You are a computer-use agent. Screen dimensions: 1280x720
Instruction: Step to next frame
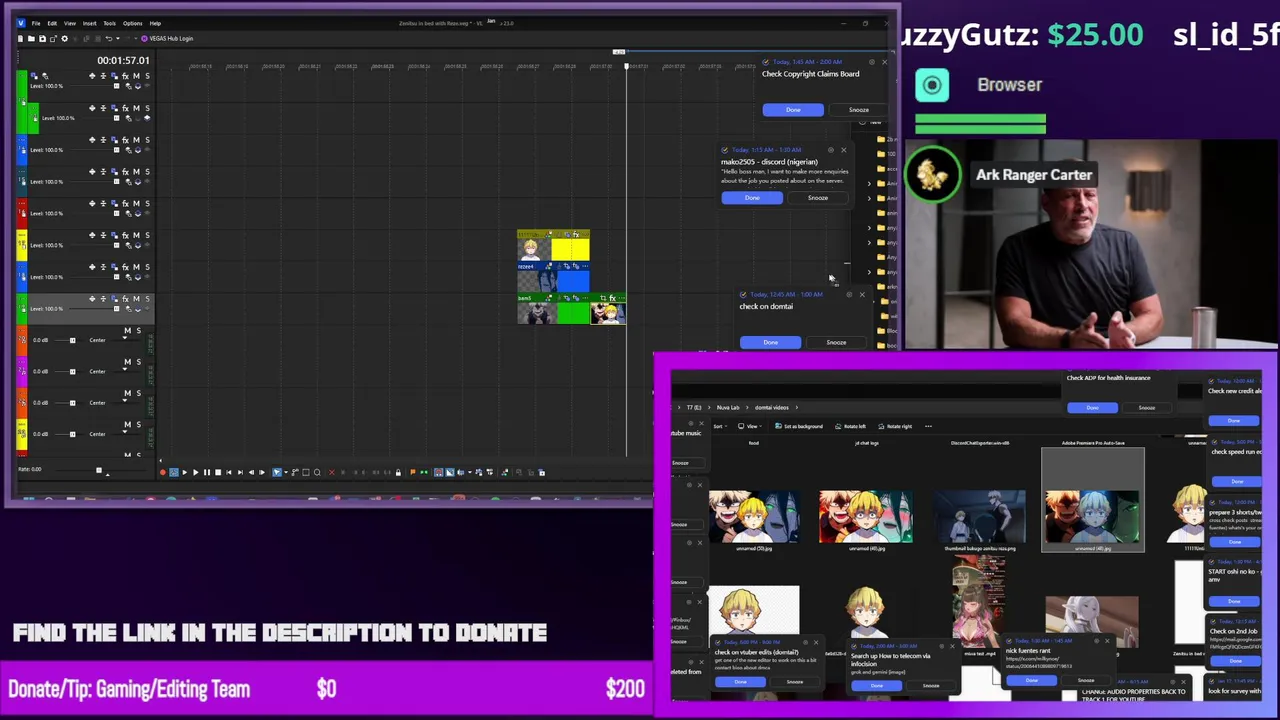click(262, 472)
